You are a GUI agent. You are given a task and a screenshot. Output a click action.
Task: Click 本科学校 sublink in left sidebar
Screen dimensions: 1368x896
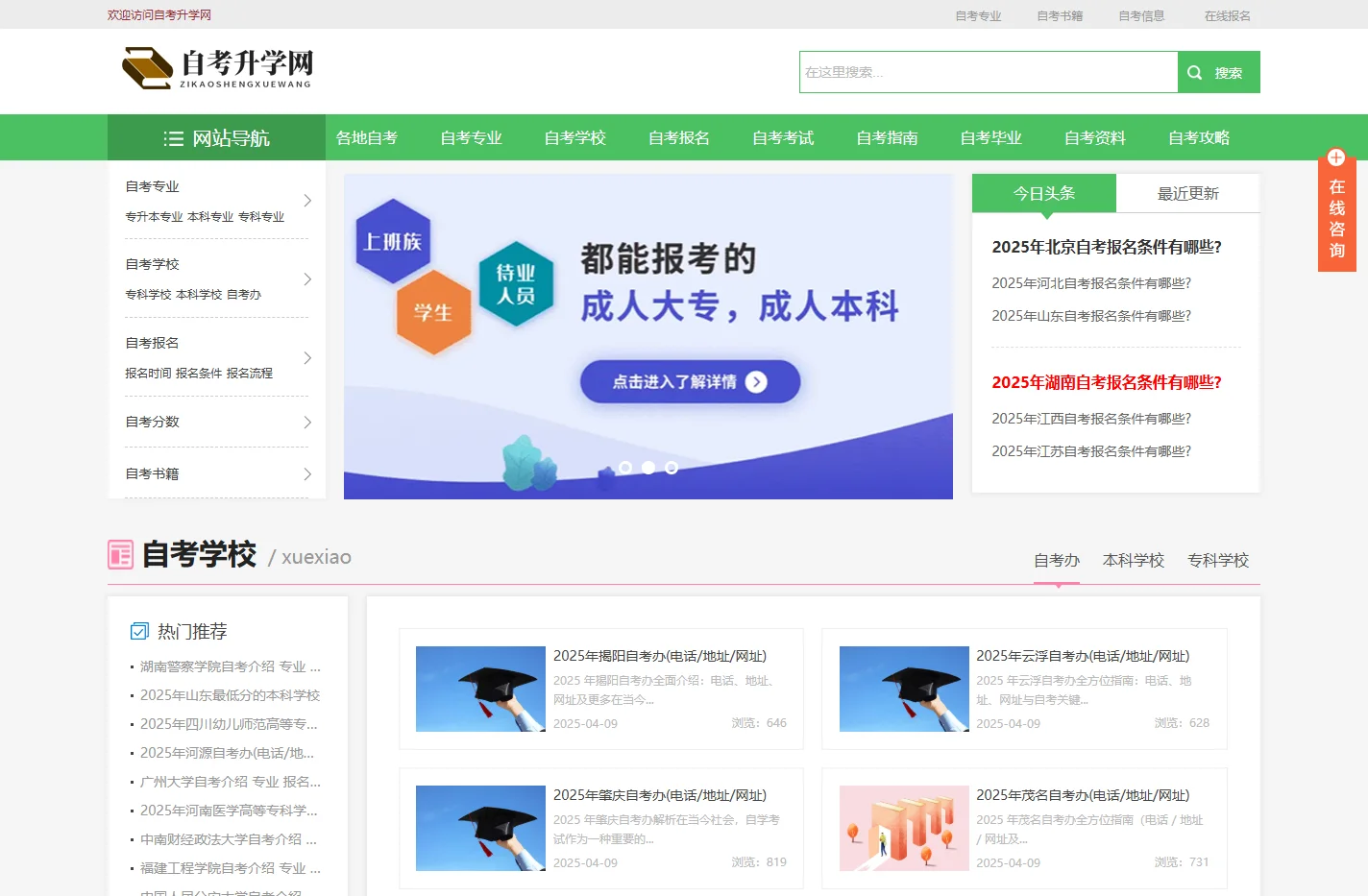(x=199, y=295)
